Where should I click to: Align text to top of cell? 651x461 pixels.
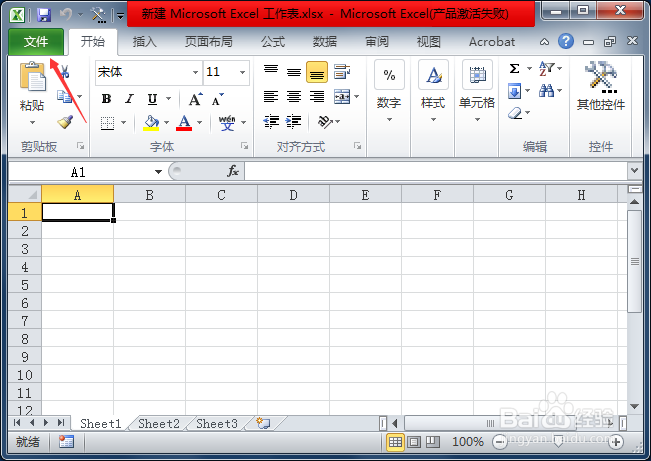(271, 71)
